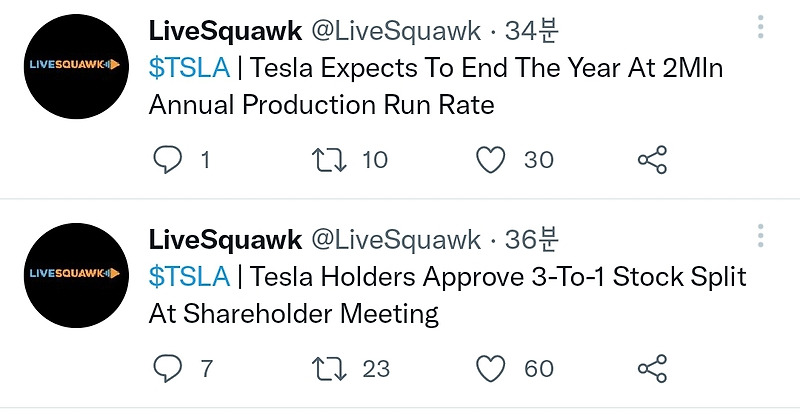The width and height of the screenshot is (800, 417).
Task: Open LiveSquawk avatar on the first tweet
Action: pos(76,66)
